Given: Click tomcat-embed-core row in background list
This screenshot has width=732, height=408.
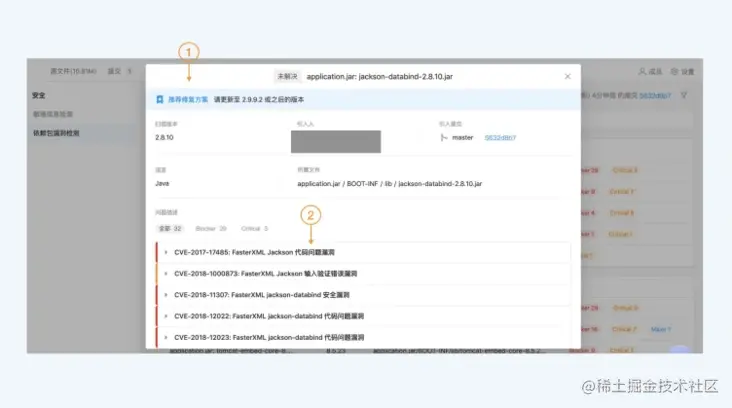Looking at the screenshot, I should (x=231, y=351).
